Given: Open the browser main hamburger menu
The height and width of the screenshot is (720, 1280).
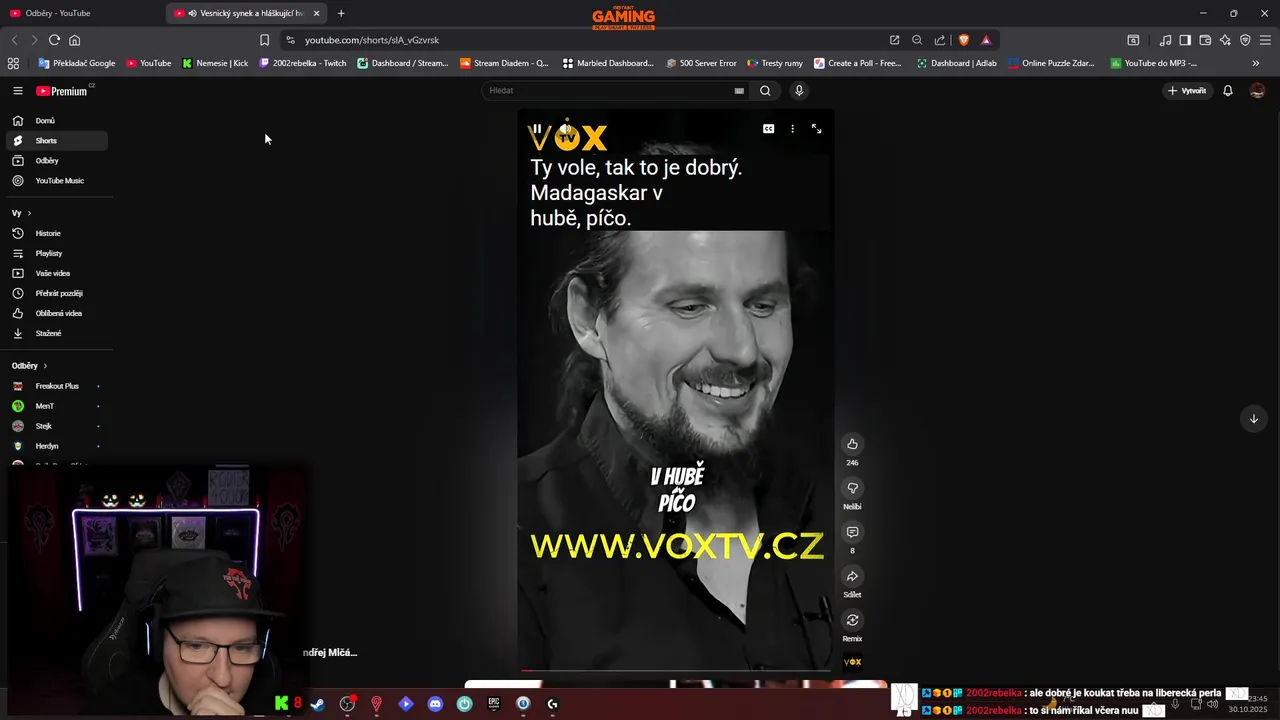Looking at the screenshot, I should 1265,40.
